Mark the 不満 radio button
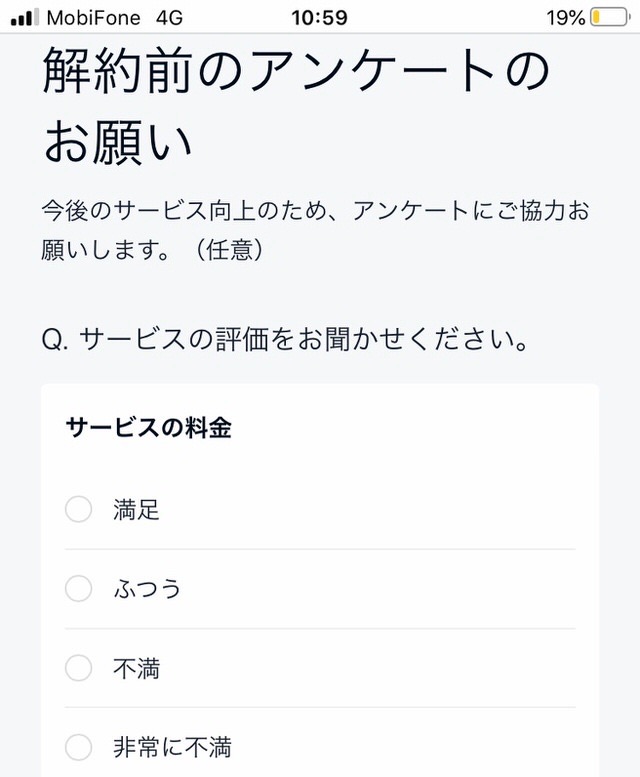 (x=78, y=667)
